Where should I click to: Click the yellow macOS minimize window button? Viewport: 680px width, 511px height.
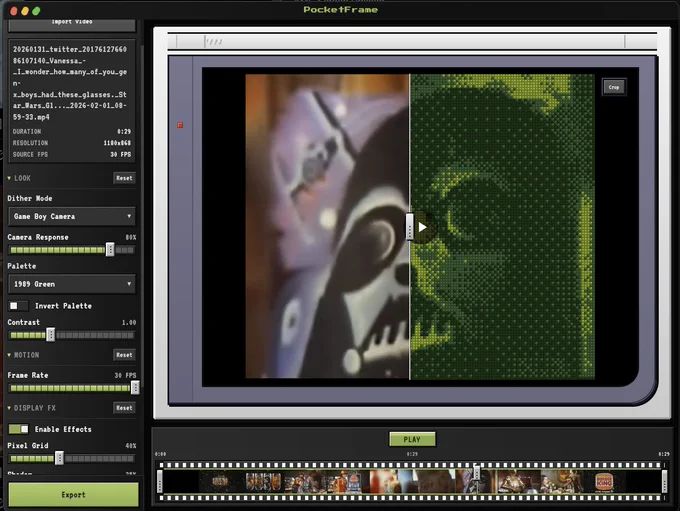25,11
